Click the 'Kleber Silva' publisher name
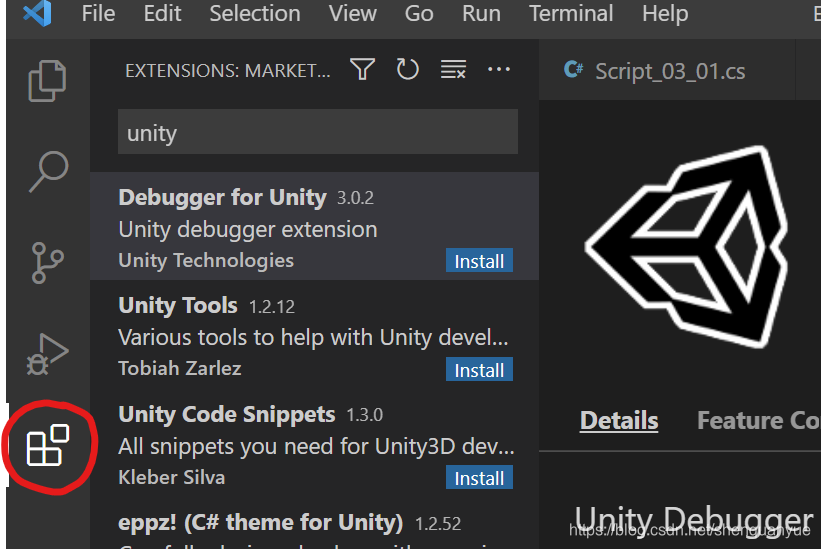 [x=172, y=477]
